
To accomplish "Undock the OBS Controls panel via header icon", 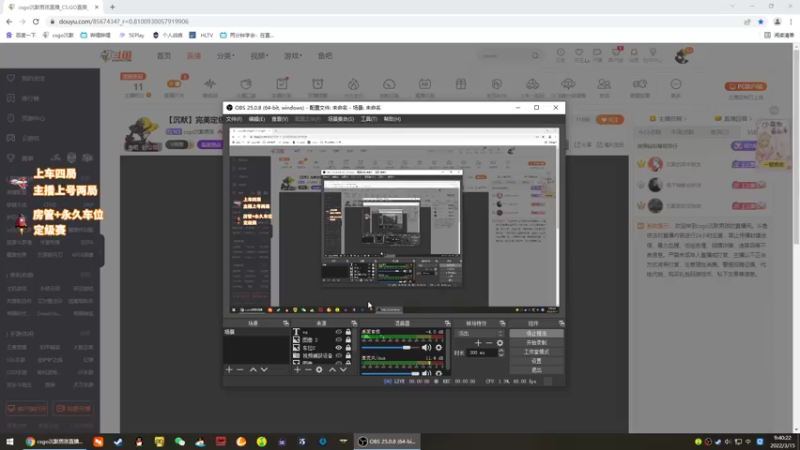I will pos(561,323).
